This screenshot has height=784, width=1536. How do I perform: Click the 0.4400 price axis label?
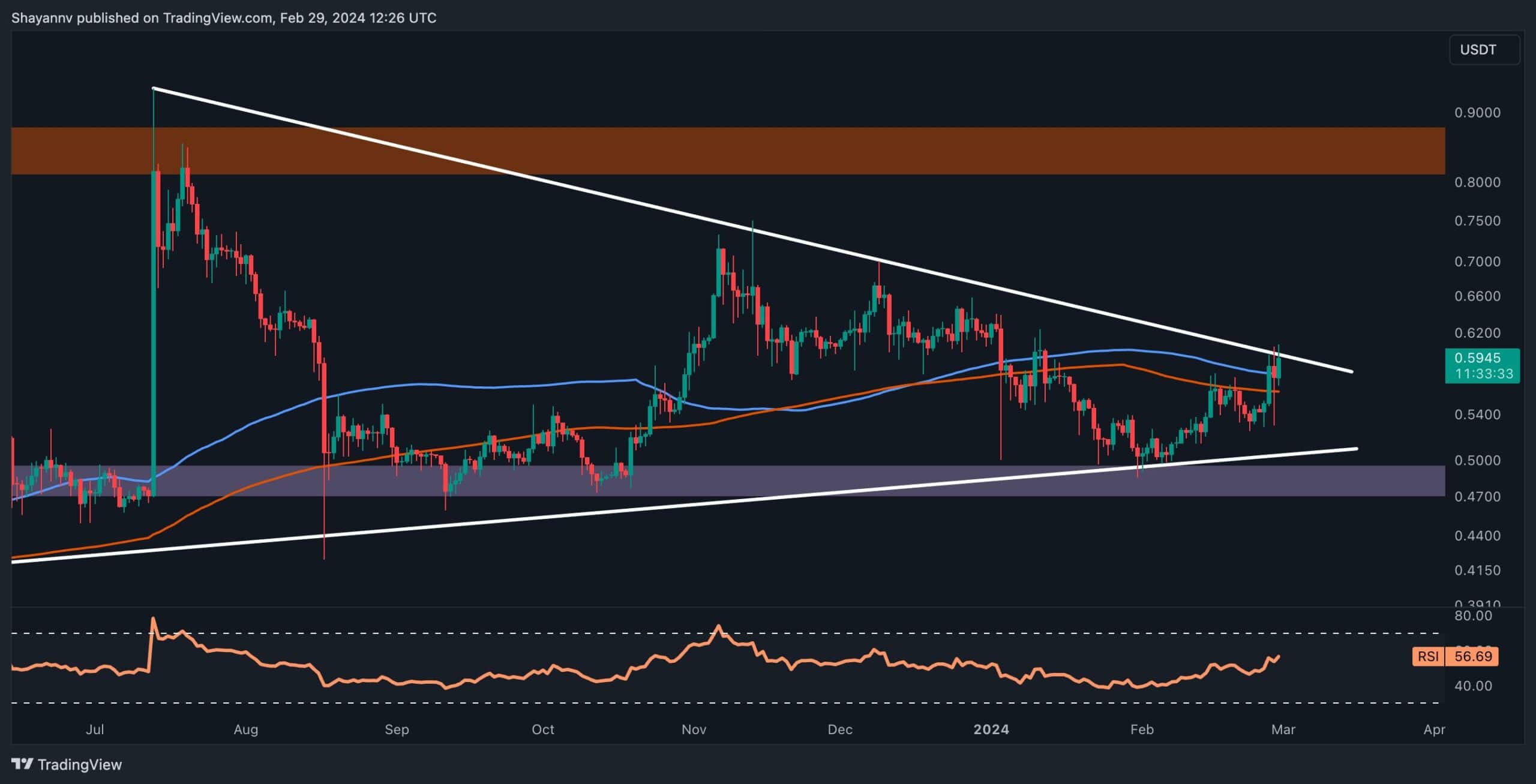1477,536
